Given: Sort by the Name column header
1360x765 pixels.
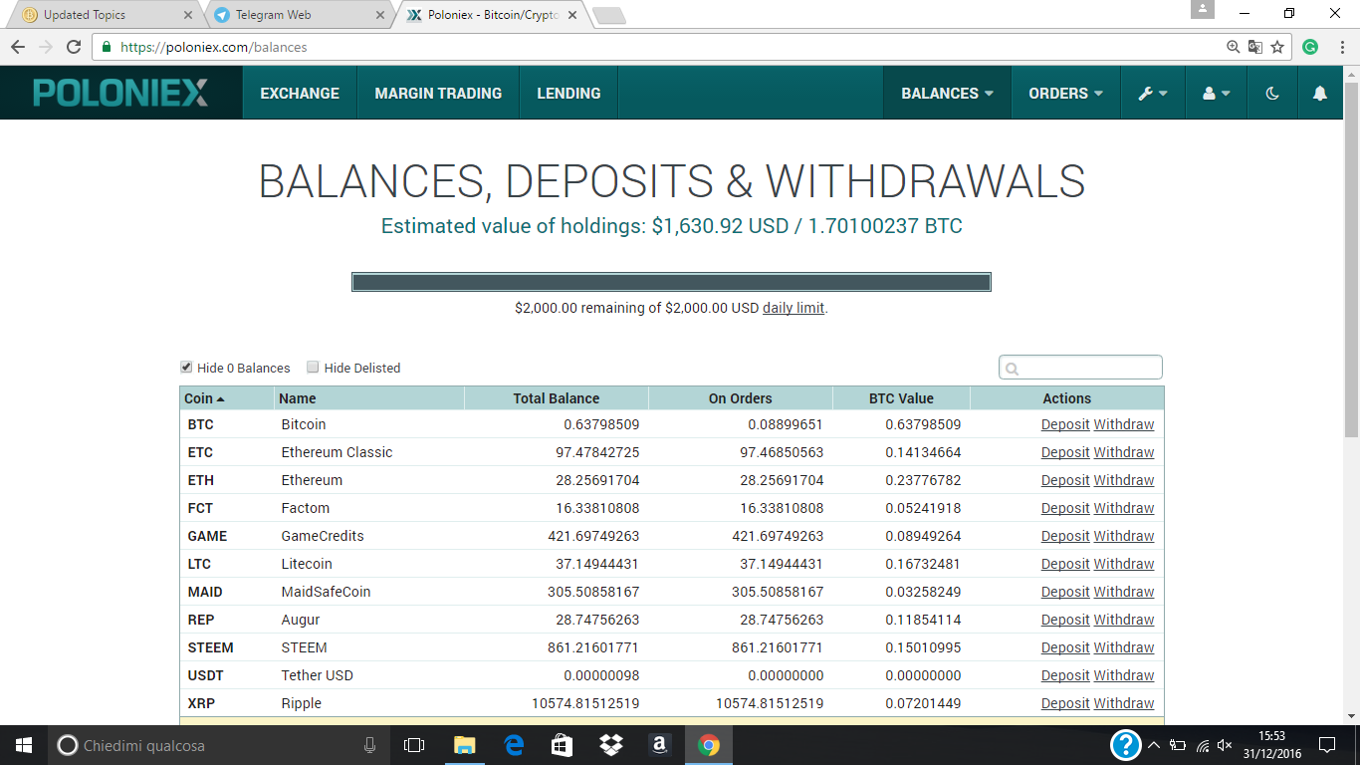Looking at the screenshot, I should pos(369,398).
